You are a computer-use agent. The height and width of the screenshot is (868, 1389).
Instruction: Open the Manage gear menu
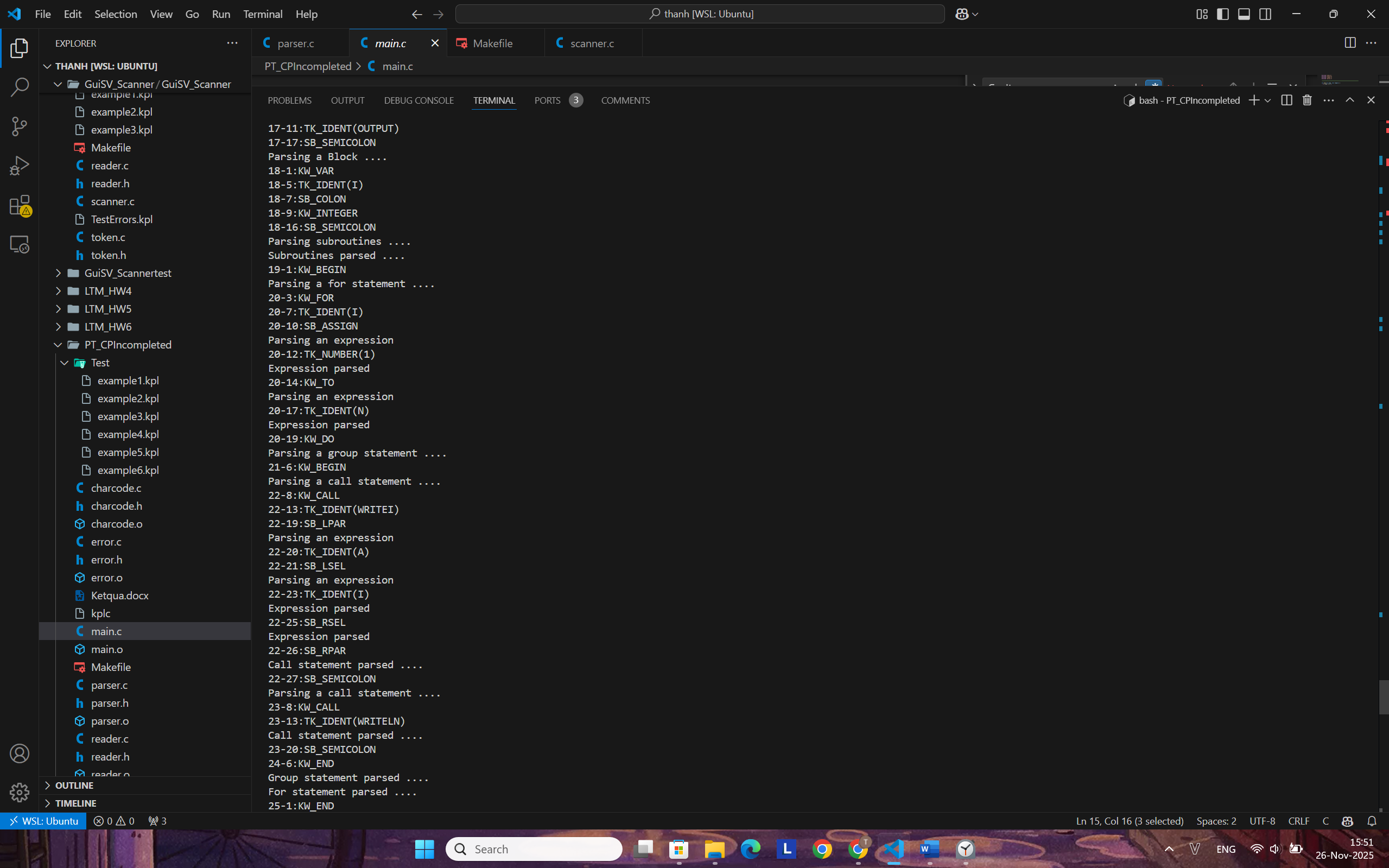tap(19, 792)
